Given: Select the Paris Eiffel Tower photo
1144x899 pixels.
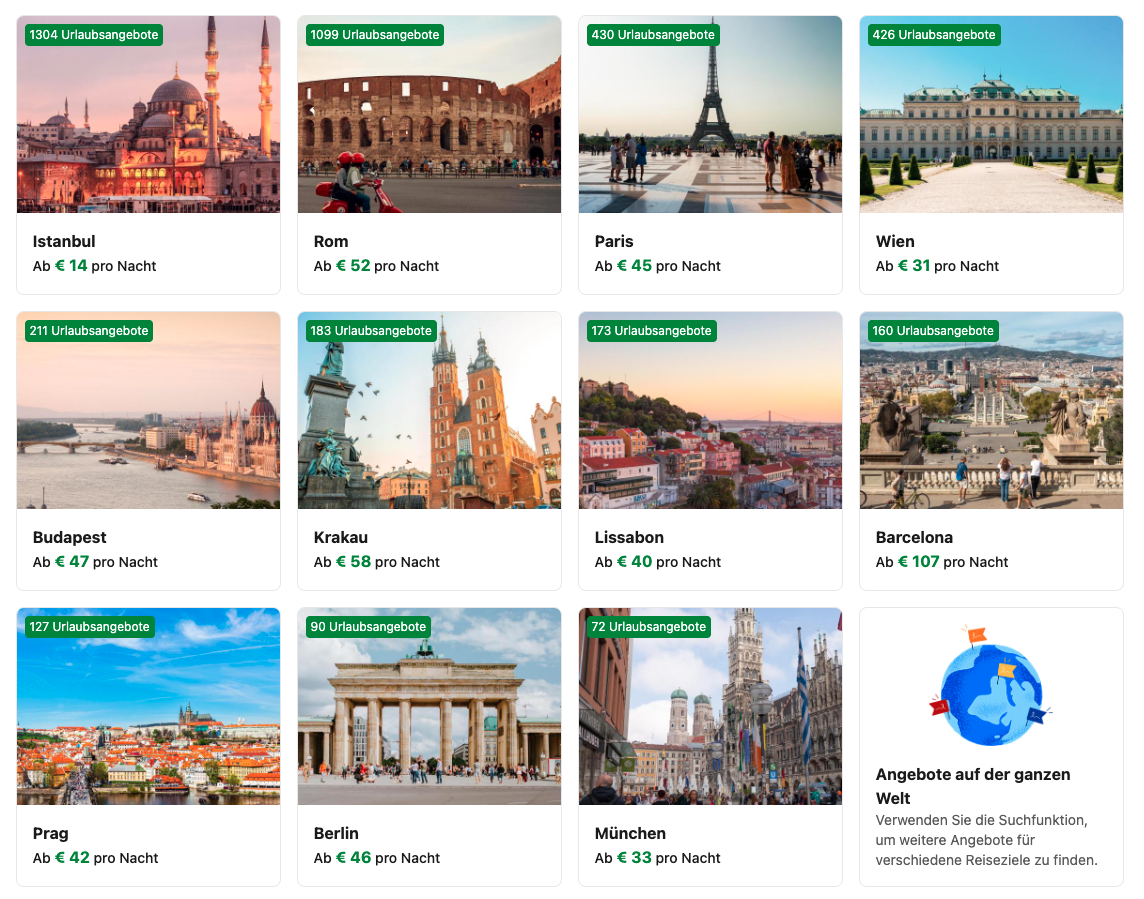Looking at the screenshot, I should [x=710, y=115].
